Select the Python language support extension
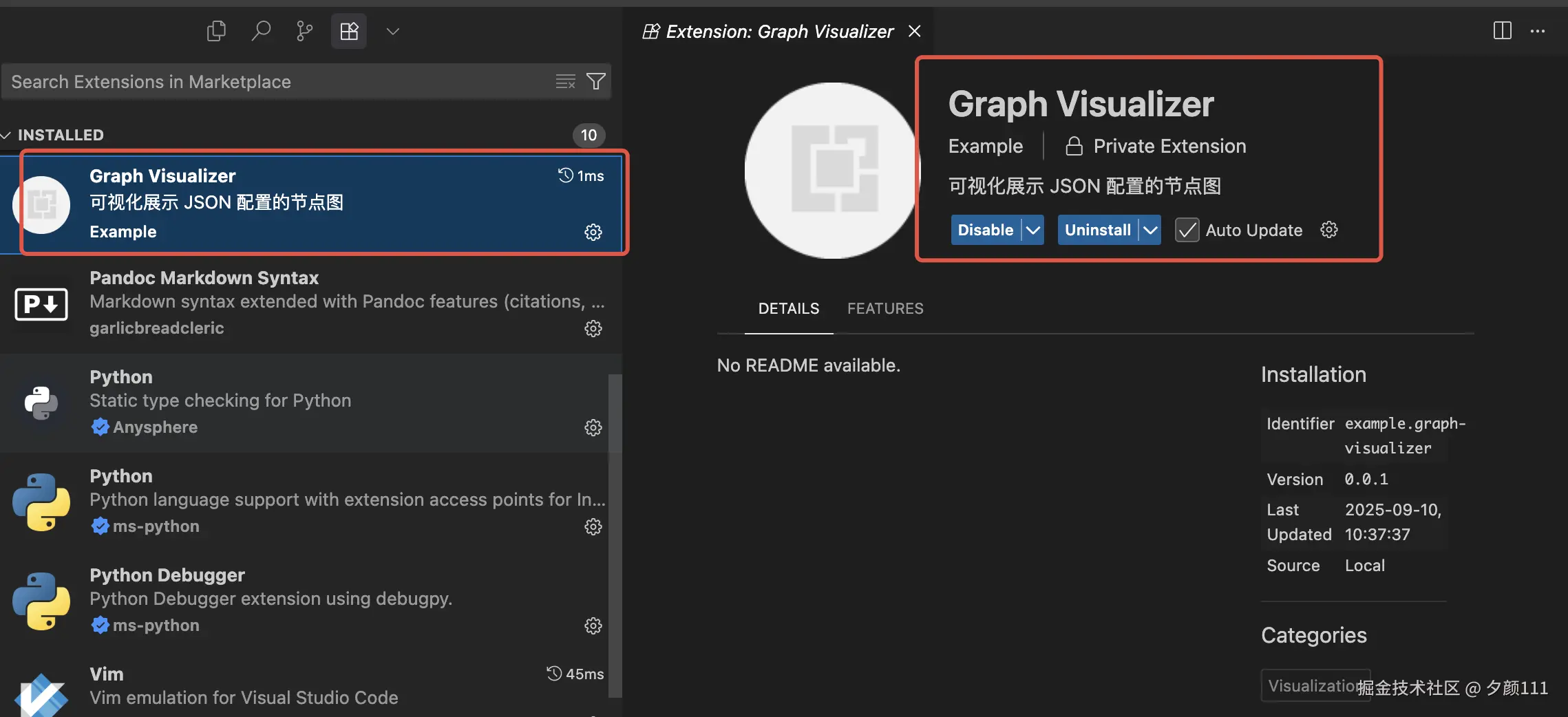Image resolution: width=1568 pixels, height=717 pixels. point(304,502)
